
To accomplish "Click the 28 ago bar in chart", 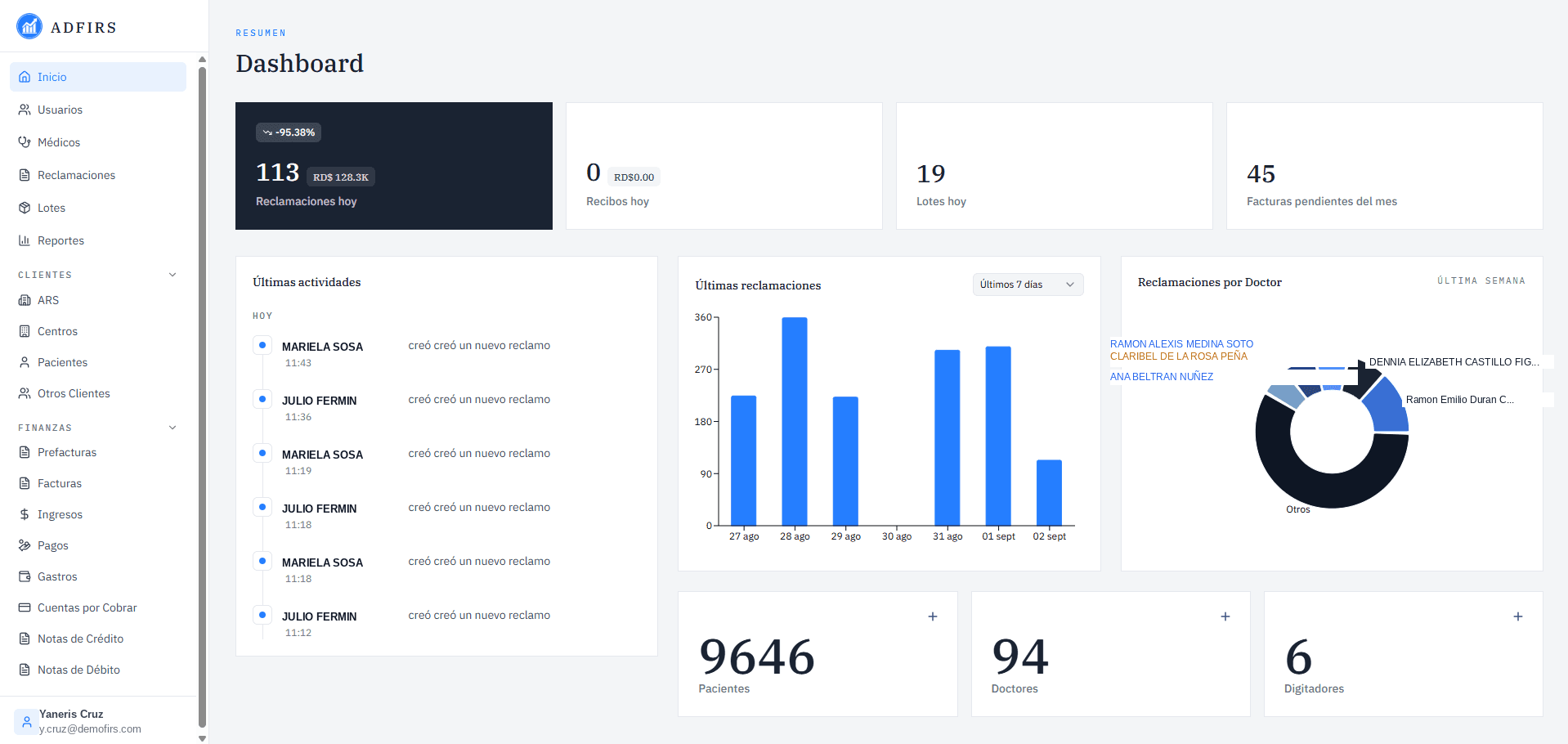I will 795,421.
